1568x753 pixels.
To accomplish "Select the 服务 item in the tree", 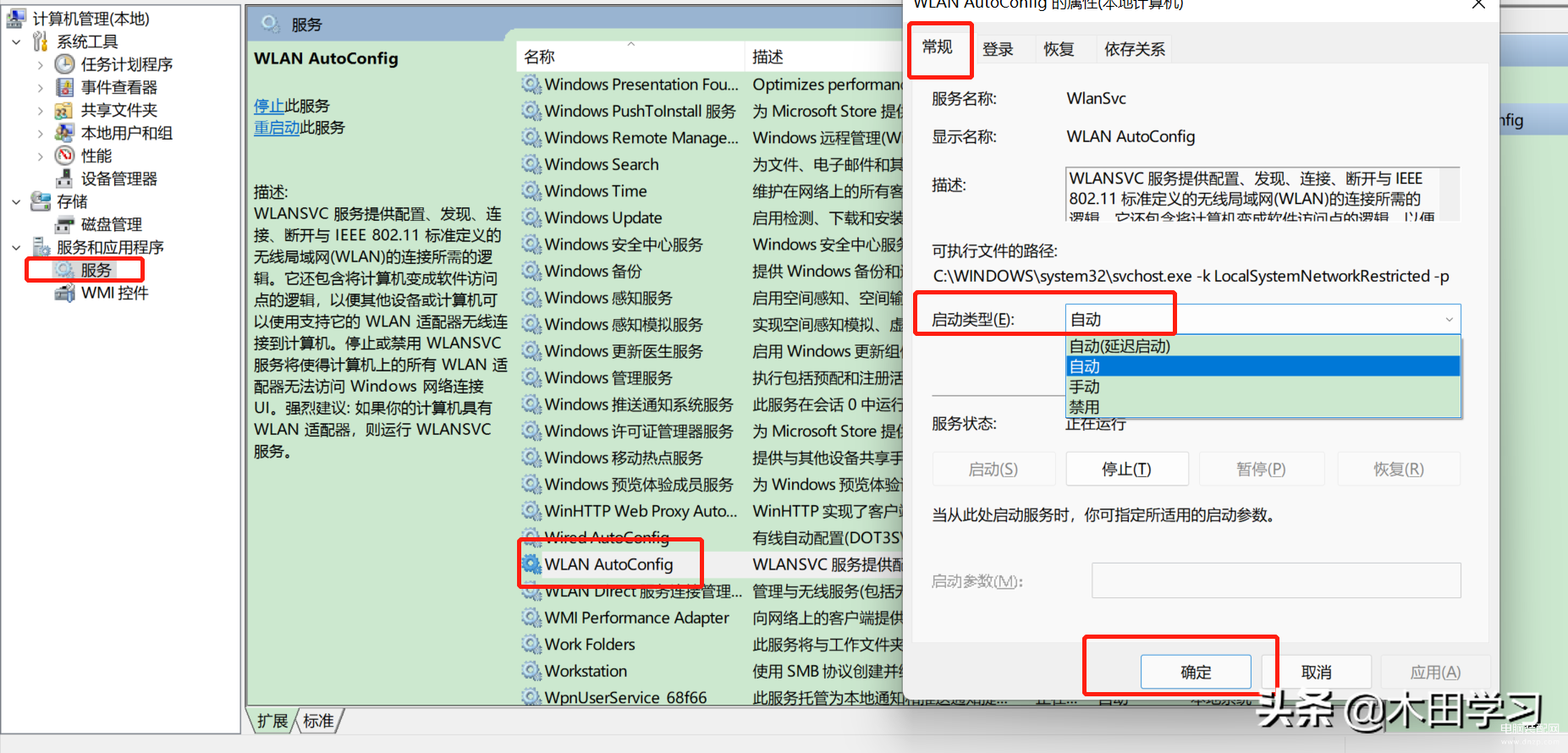I will (96, 270).
